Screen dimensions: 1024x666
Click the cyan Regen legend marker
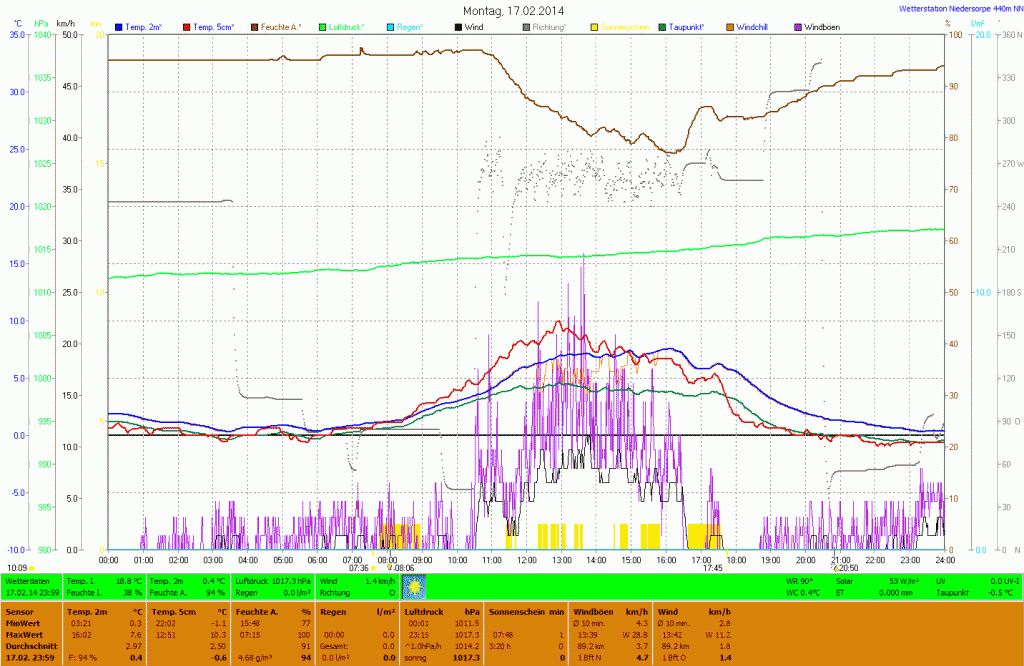coord(391,26)
